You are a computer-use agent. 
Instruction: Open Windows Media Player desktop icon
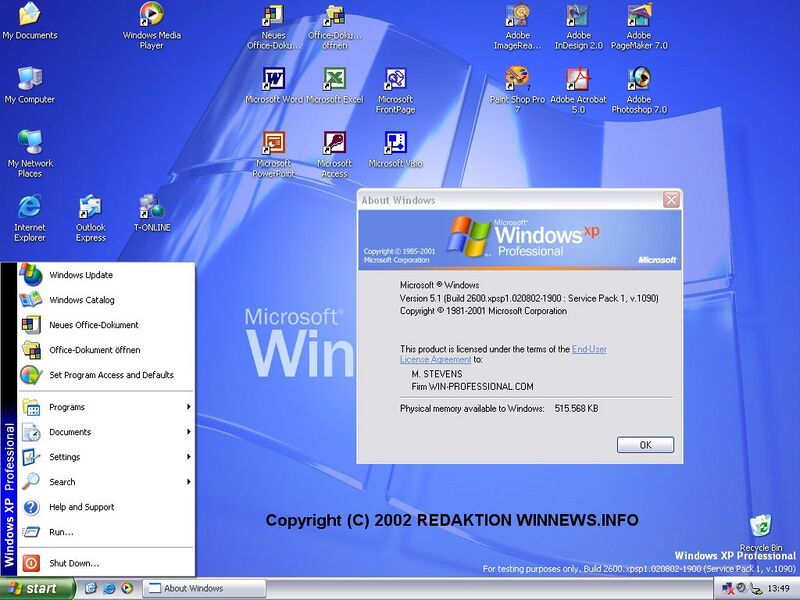pyautogui.click(x=151, y=15)
